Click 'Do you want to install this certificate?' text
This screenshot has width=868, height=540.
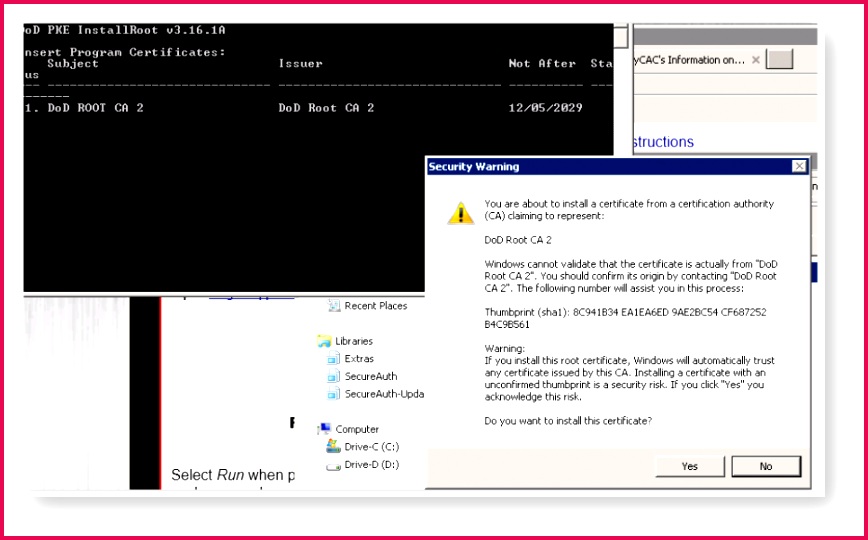pyautogui.click(x=568, y=421)
